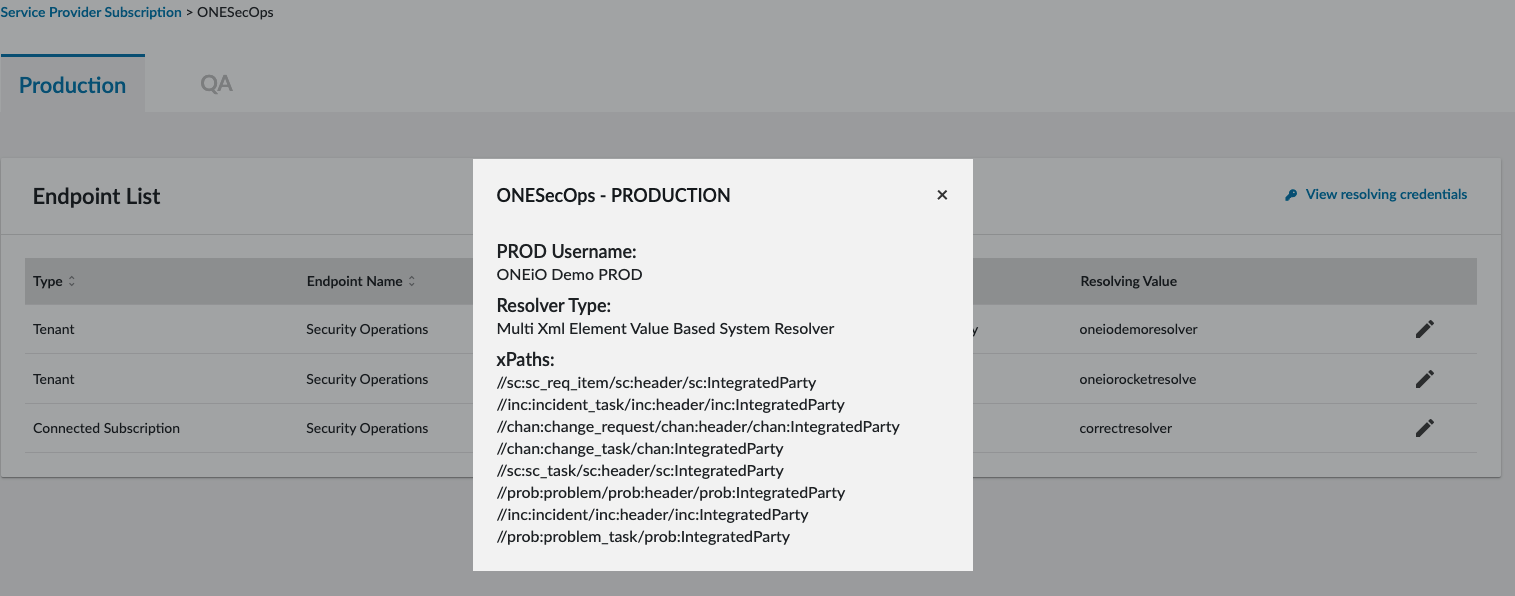Edit the oneiodemoresolver endpoint row
The image size is (1515, 596).
(1425, 329)
